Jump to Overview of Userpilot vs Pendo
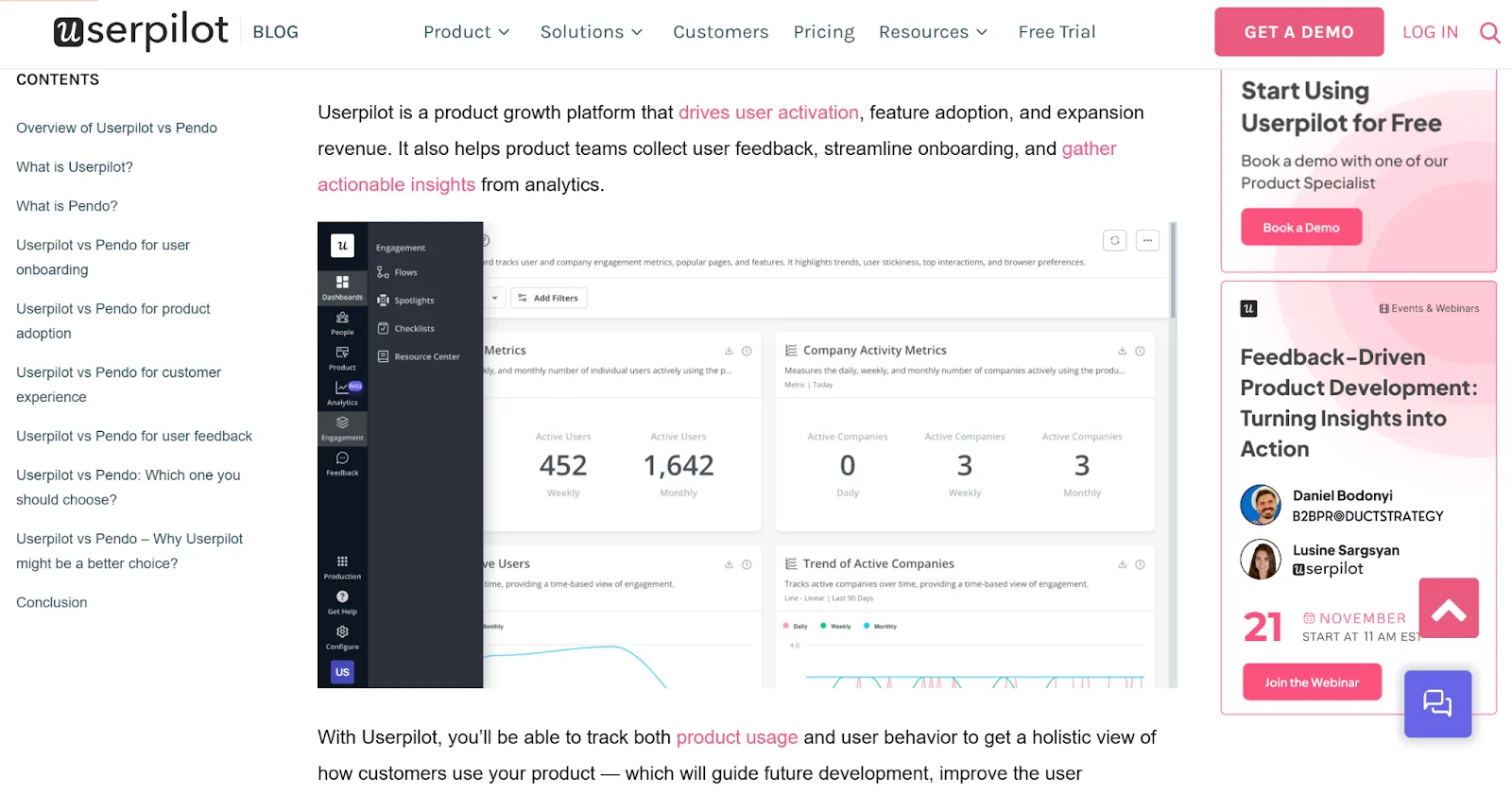 [116, 128]
